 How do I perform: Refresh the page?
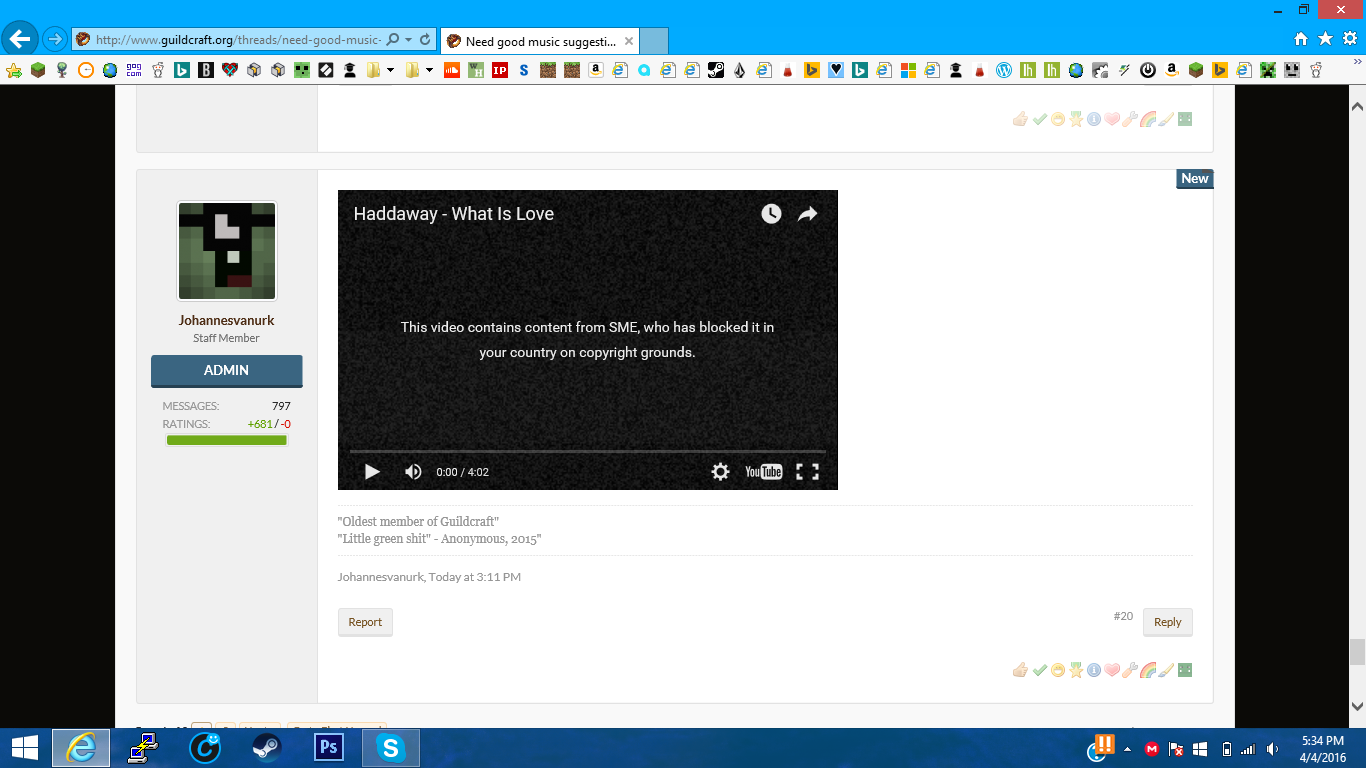pos(425,40)
